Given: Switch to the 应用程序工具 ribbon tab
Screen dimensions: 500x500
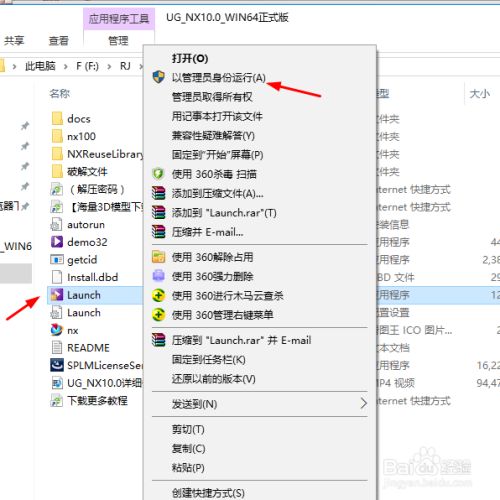Looking at the screenshot, I should point(119,19).
